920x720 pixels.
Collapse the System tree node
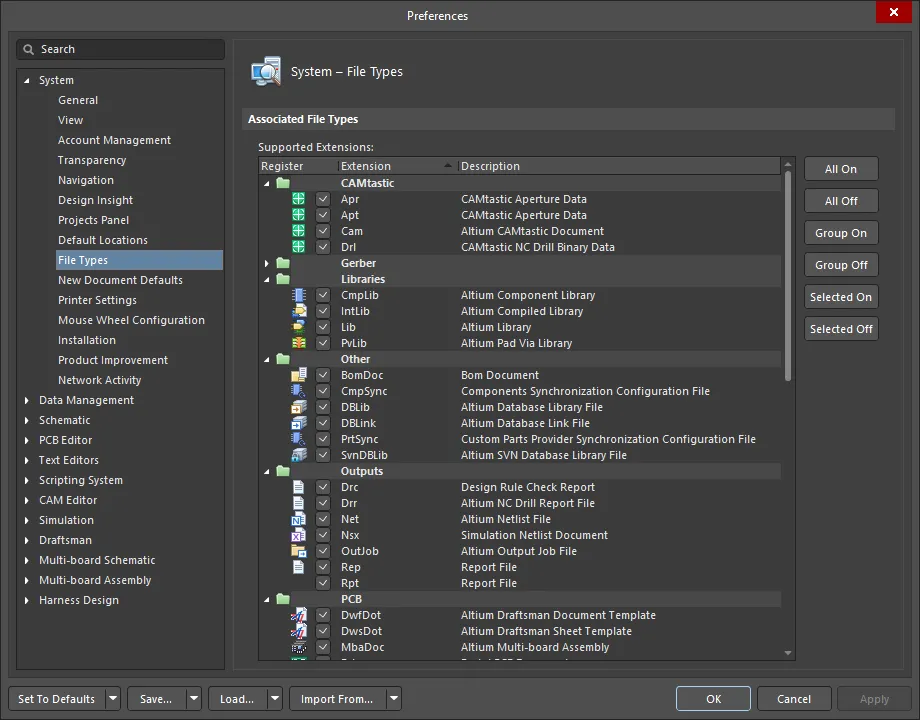[26, 80]
